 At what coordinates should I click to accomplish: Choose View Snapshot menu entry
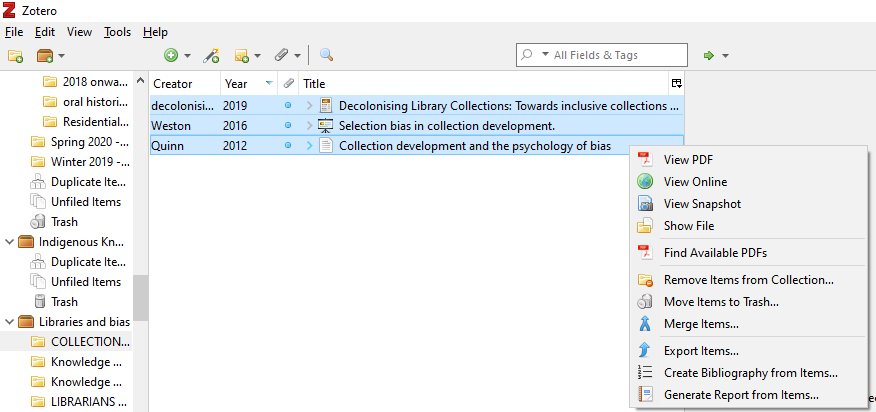point(749,203)
